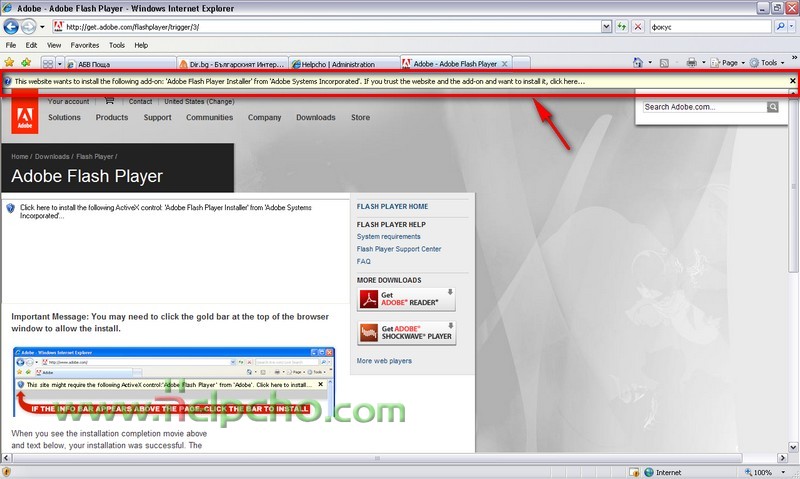Image resolution: width=800 pixels, height=479 pixels.
Task: Click the yellow add-on information bar
Action: (x=396, y=81)
